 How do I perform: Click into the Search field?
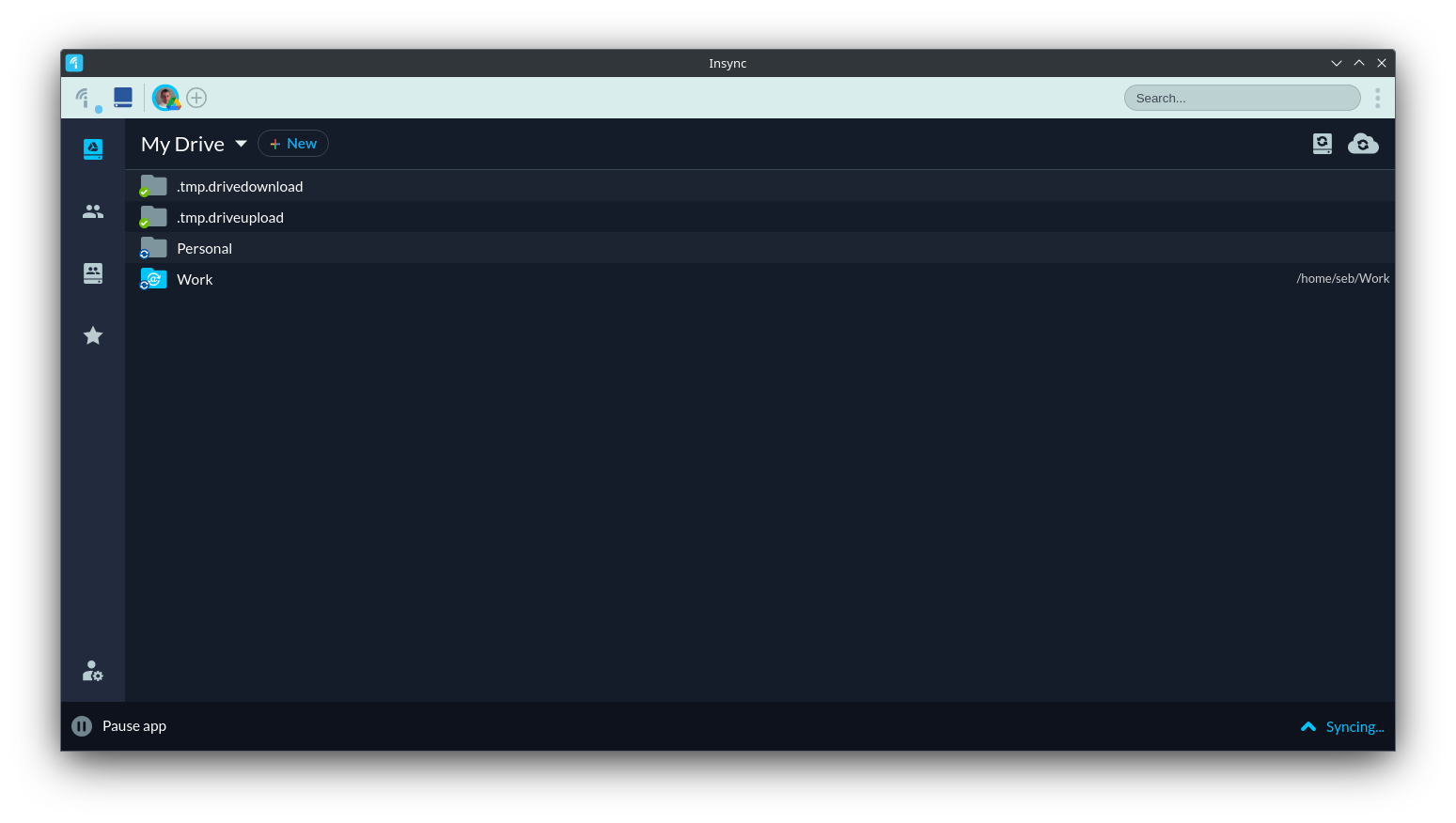[x=1241, y=98]
